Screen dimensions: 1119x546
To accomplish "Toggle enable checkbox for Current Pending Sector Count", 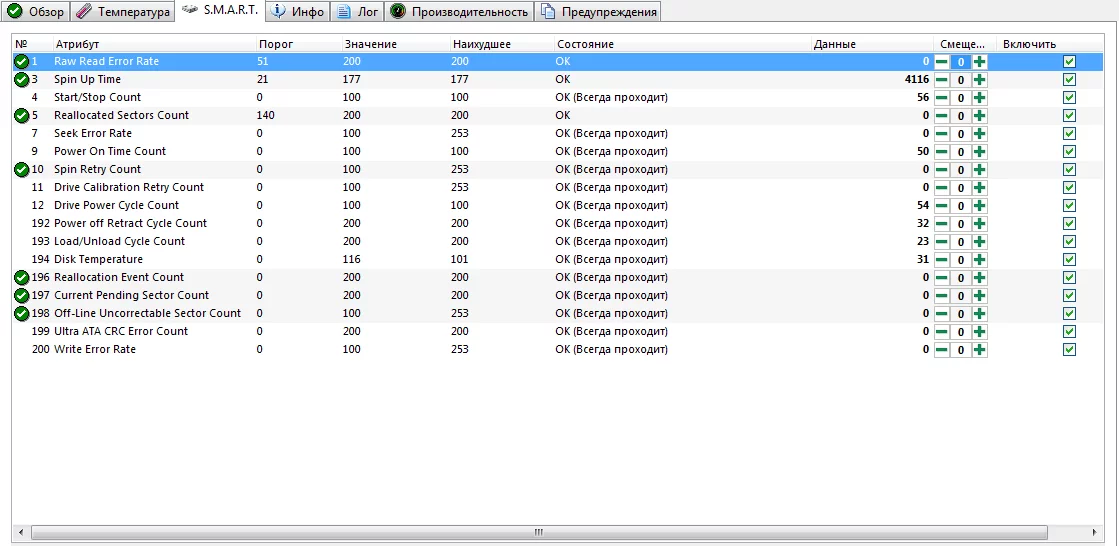I will pyautogui.click(x=1069, y=295).
